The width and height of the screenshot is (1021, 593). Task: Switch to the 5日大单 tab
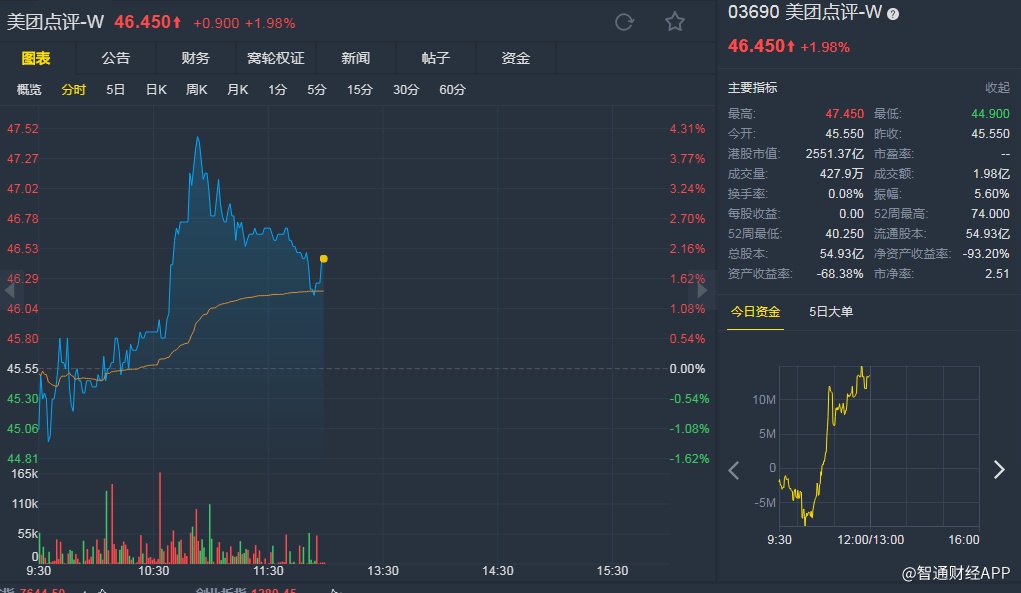tap(831, 312)
